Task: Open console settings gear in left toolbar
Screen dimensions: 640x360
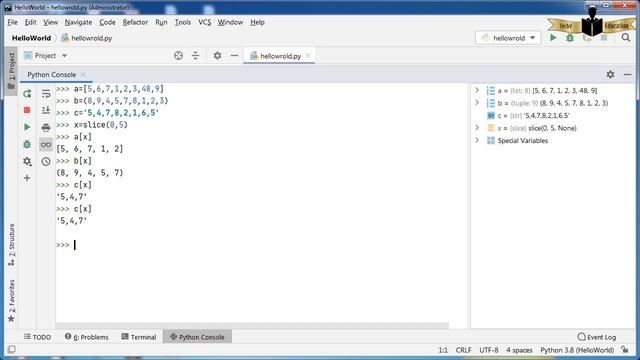Action: coord(27,161)
